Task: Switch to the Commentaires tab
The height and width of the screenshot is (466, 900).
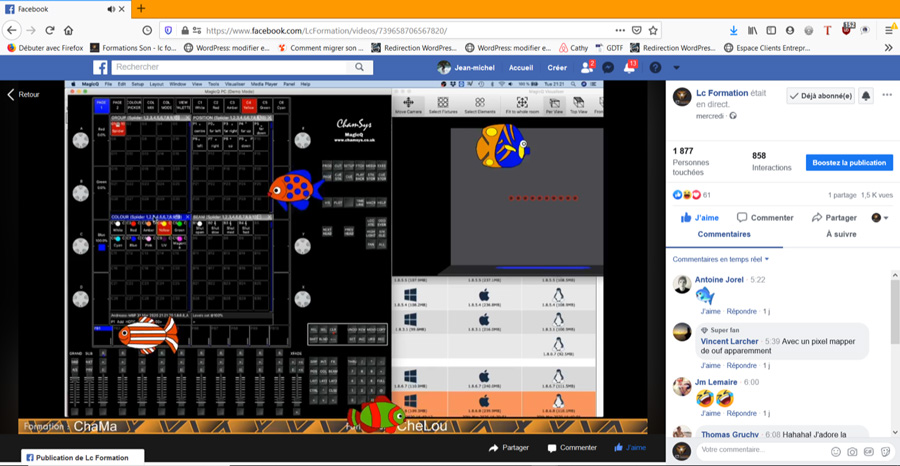Action: 724,234
